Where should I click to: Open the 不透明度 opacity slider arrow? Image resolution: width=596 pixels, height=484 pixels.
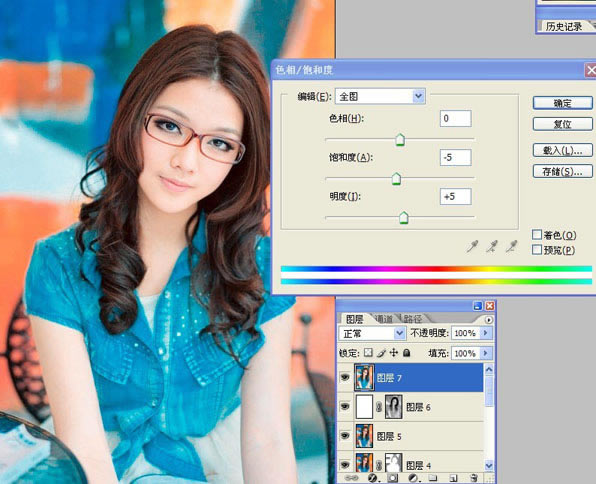[x=485, y=333]
